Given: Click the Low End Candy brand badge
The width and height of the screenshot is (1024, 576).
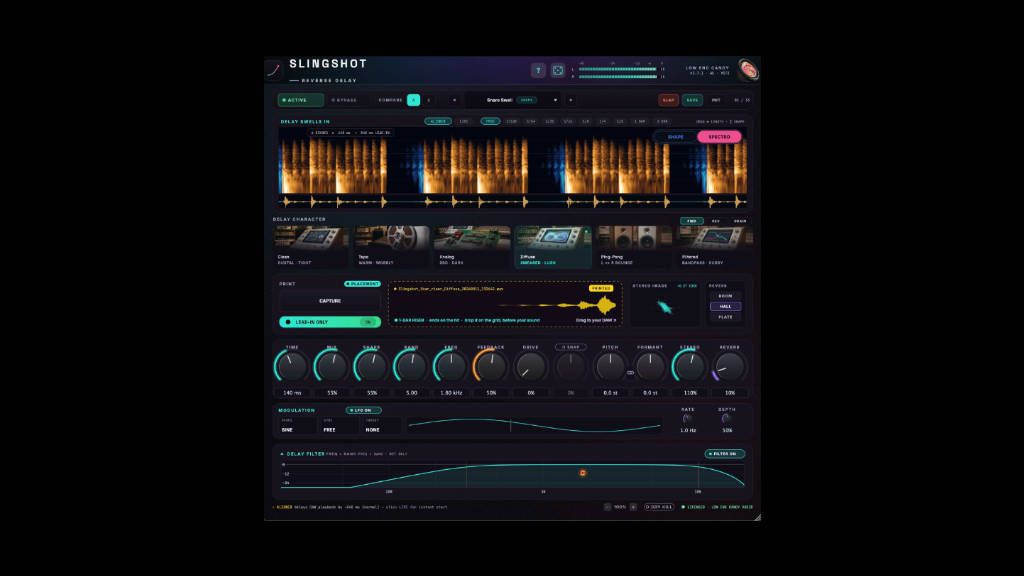Looking at the screenshot, I should (748, 69).
